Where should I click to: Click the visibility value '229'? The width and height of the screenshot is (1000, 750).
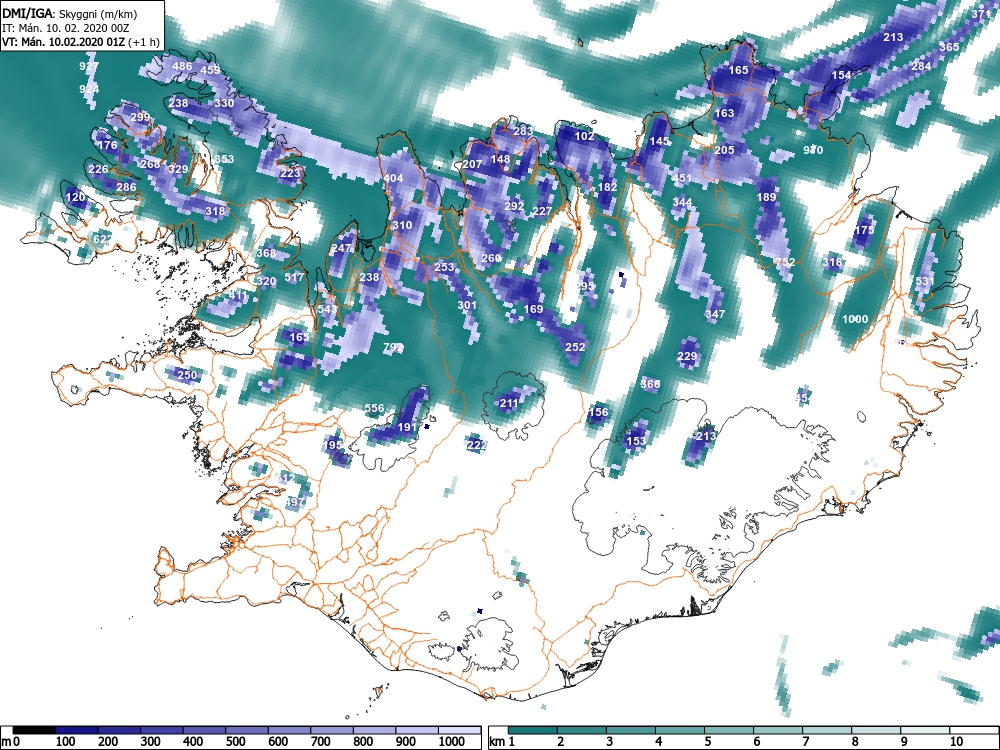pos(687,357)
